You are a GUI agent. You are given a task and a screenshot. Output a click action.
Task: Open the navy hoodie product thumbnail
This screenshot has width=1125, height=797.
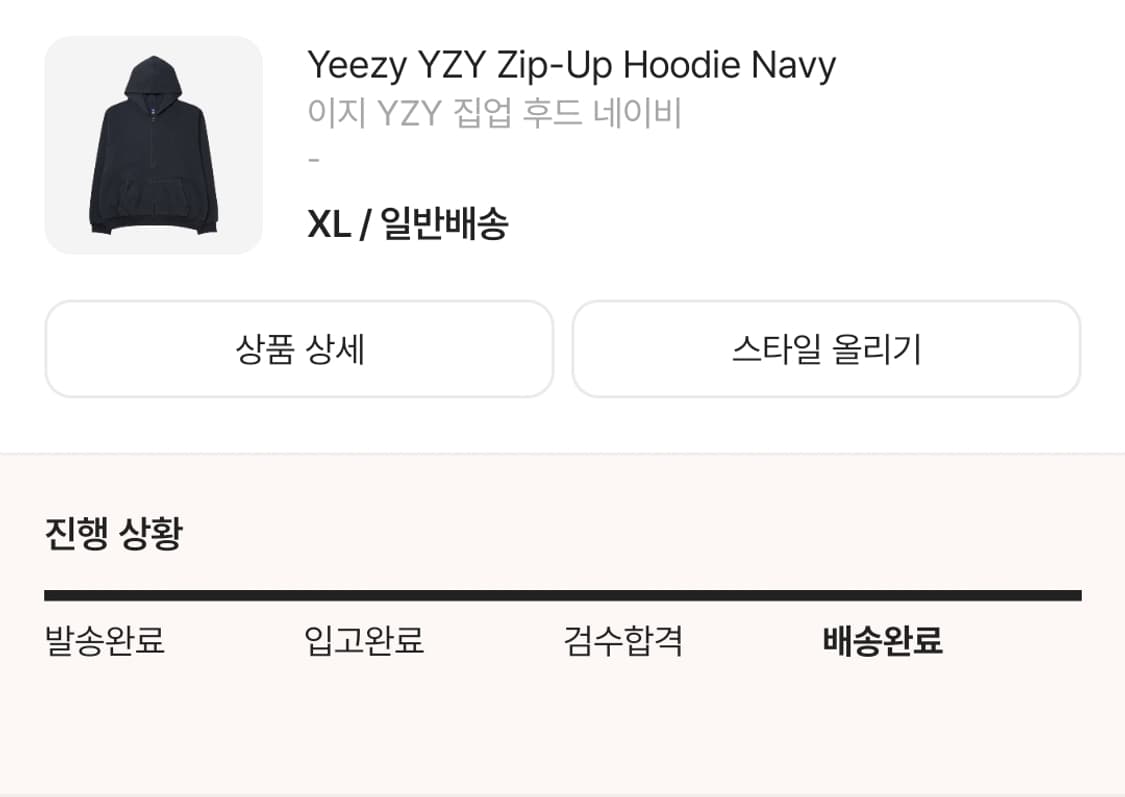[154, 145]
